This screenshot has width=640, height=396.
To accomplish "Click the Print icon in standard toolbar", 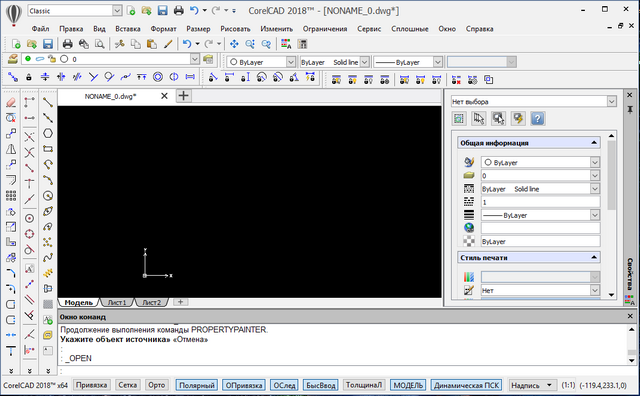I will click(67, 44).
